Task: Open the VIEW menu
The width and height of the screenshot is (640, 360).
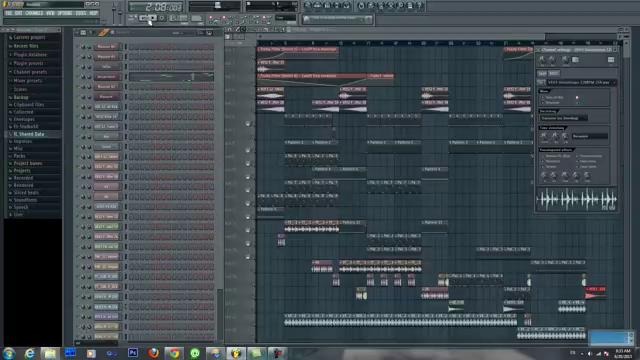Action: 50,13
